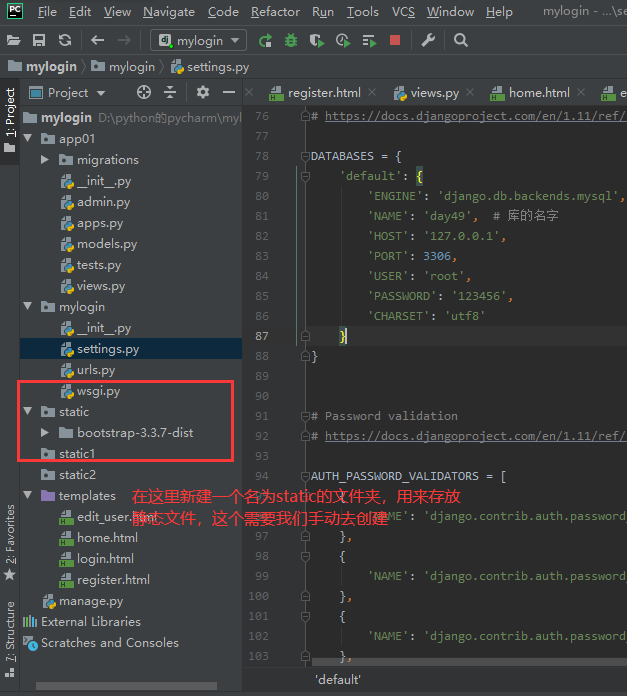Open the Refactor menu
Viewport: 627px width, 696px height.
coord(275,12)
